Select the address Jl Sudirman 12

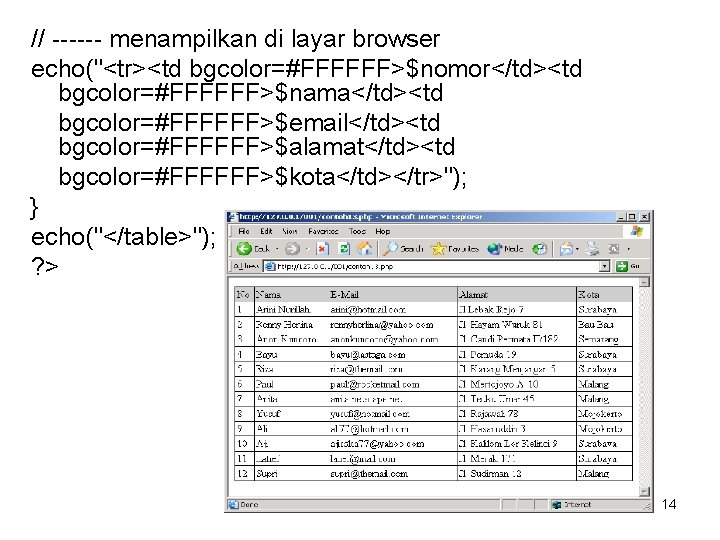click(490, 473)
